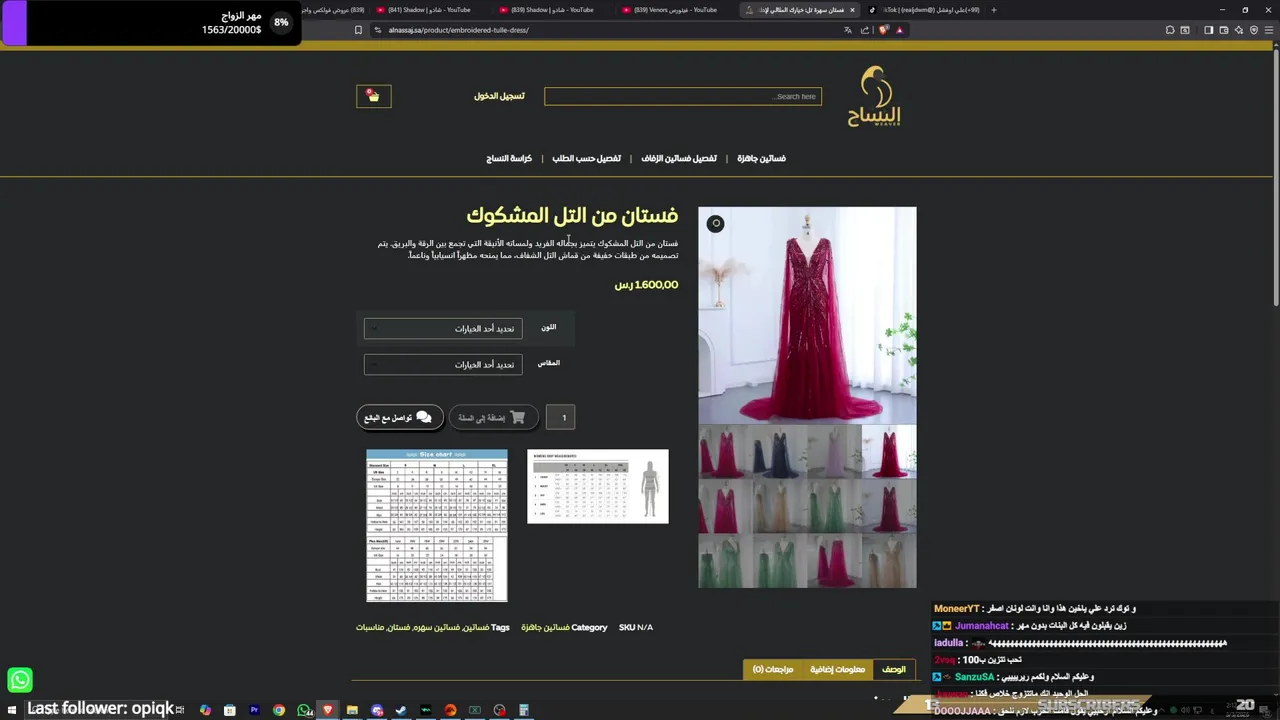Viewport: 1280px width, 720px height.
Task: Open the اللون color selection dropdown
Action: (443, 328)
